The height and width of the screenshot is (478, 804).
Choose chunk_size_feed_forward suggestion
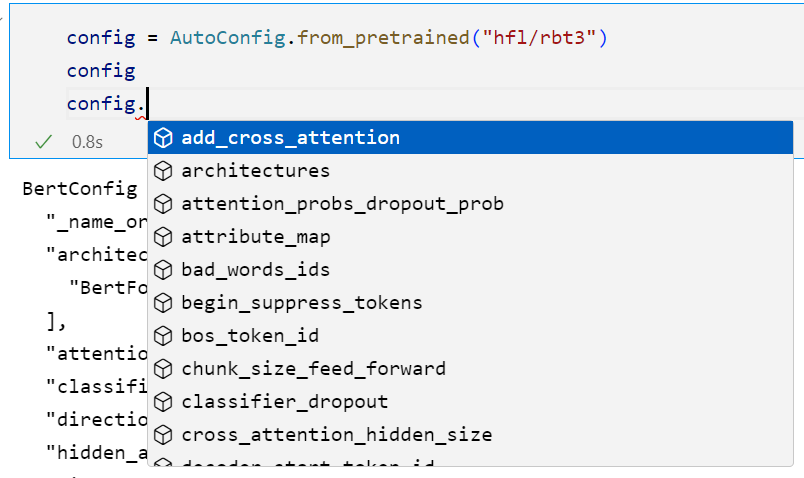(x=313, y=369)
